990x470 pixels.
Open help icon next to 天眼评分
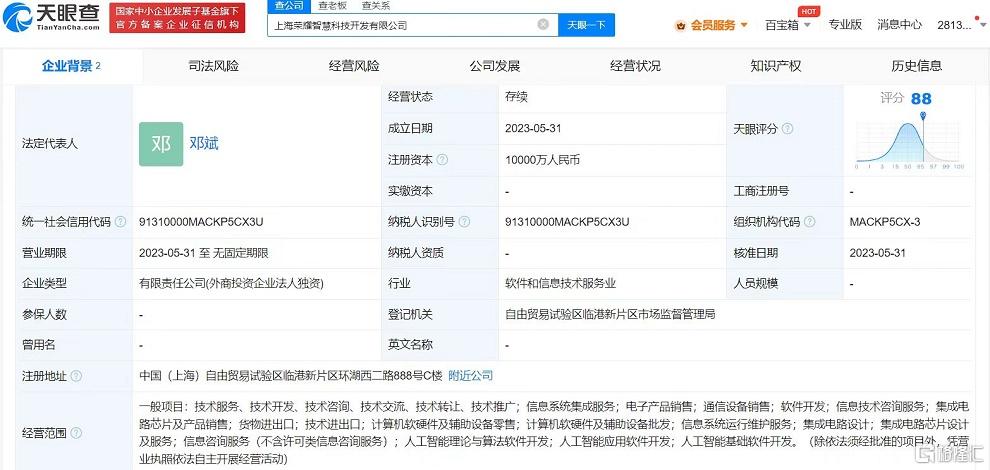point(787,128)
